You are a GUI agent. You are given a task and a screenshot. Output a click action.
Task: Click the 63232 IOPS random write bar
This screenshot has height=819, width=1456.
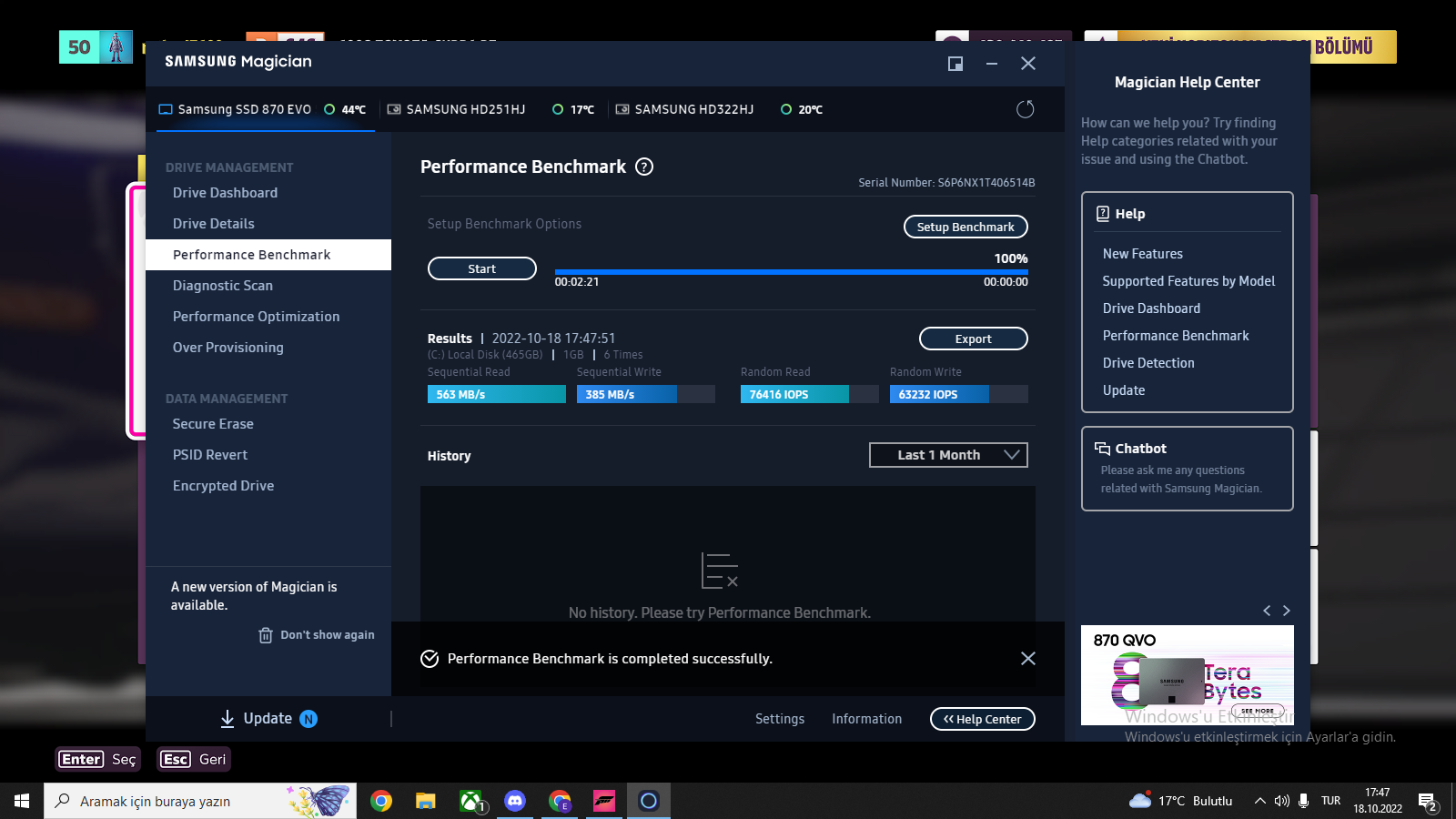(959, 394)
